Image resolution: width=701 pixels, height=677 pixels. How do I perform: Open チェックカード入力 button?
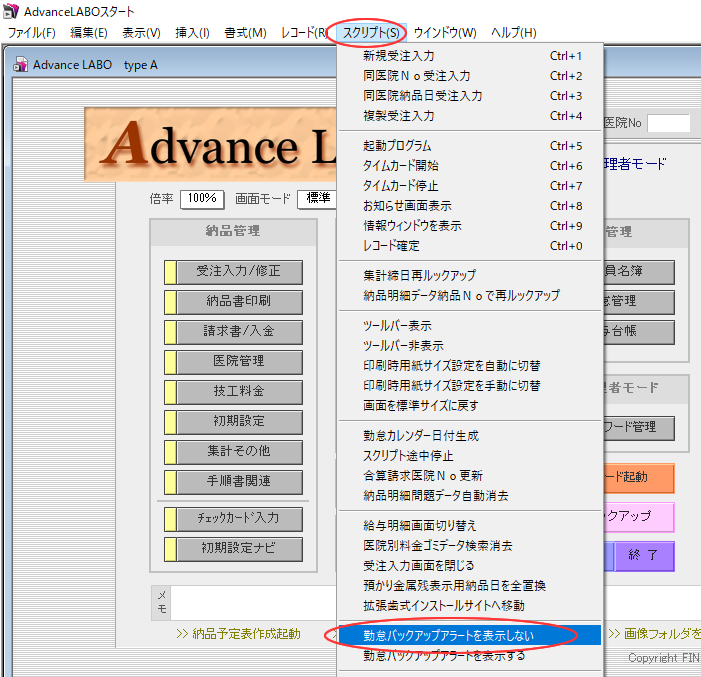(x=233, y=519)
